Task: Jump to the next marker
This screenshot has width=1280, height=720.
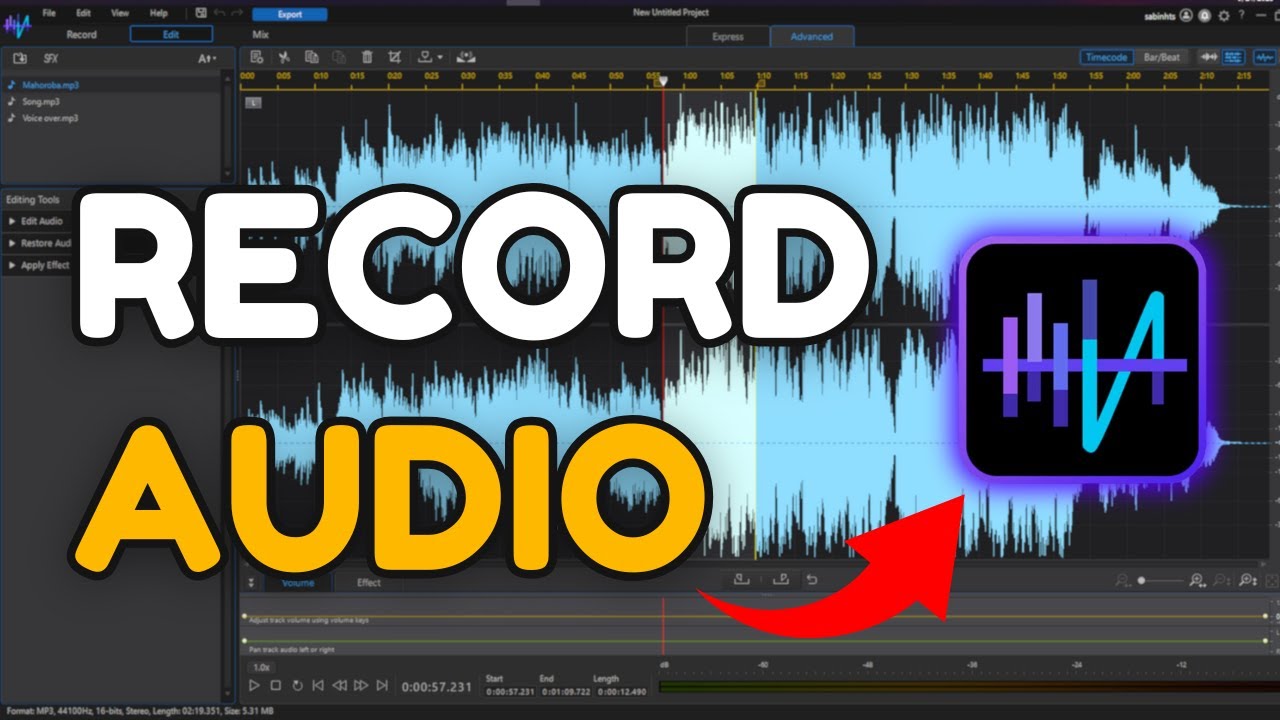Action: 382,685
